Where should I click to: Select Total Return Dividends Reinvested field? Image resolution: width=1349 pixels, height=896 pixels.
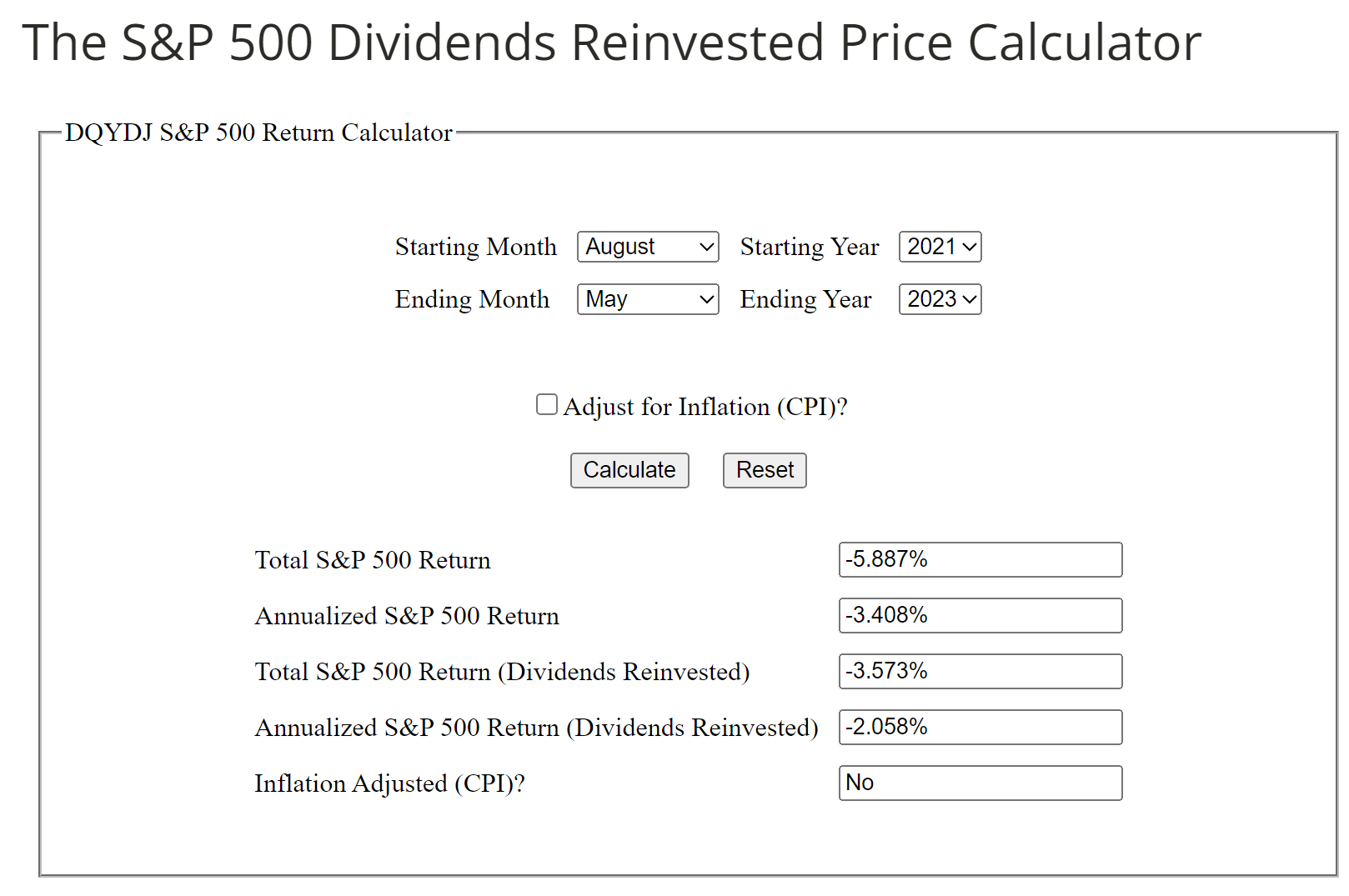[x=980, y=671]
